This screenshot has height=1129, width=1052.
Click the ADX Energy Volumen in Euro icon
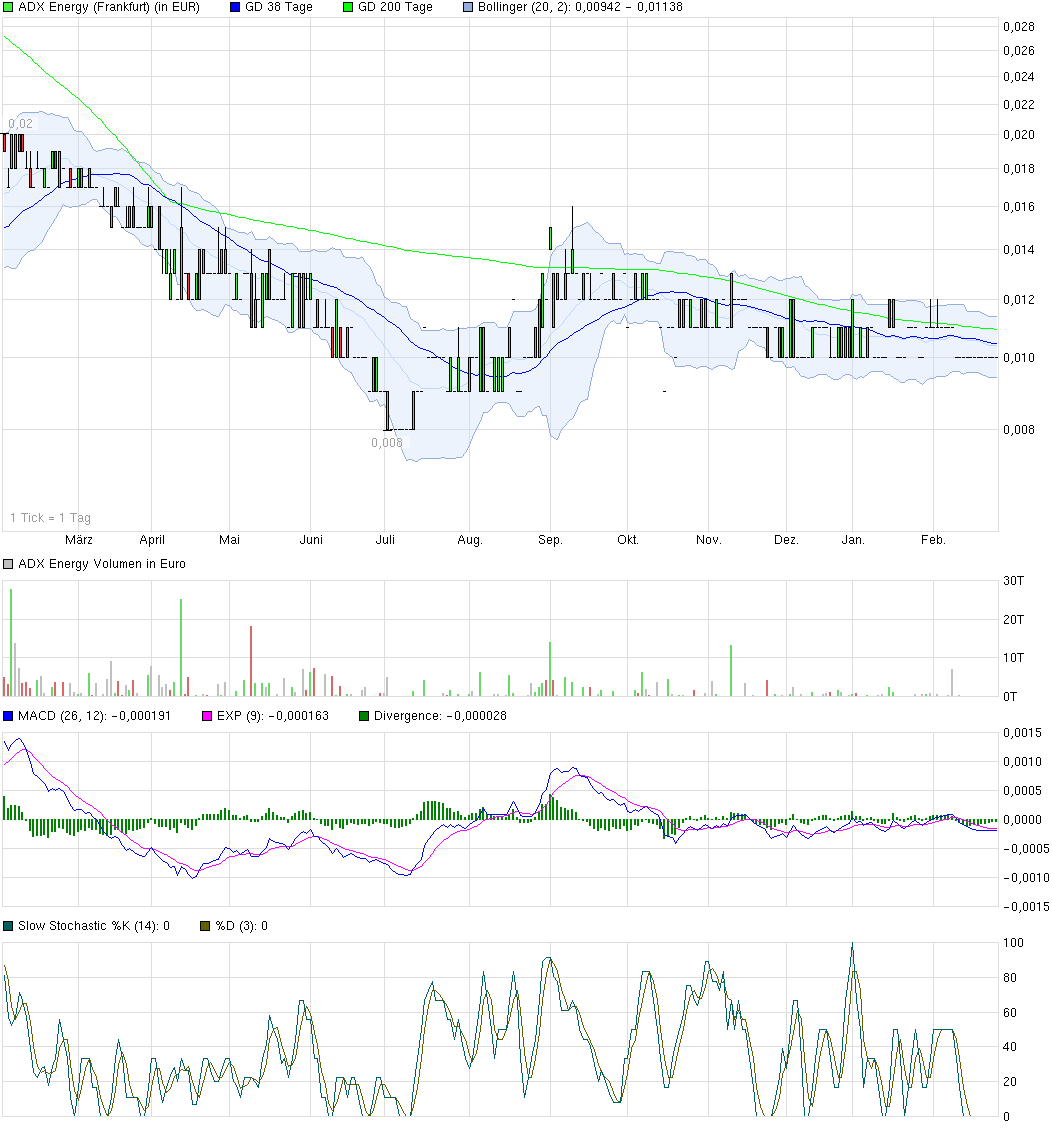(x=7, y=563)
